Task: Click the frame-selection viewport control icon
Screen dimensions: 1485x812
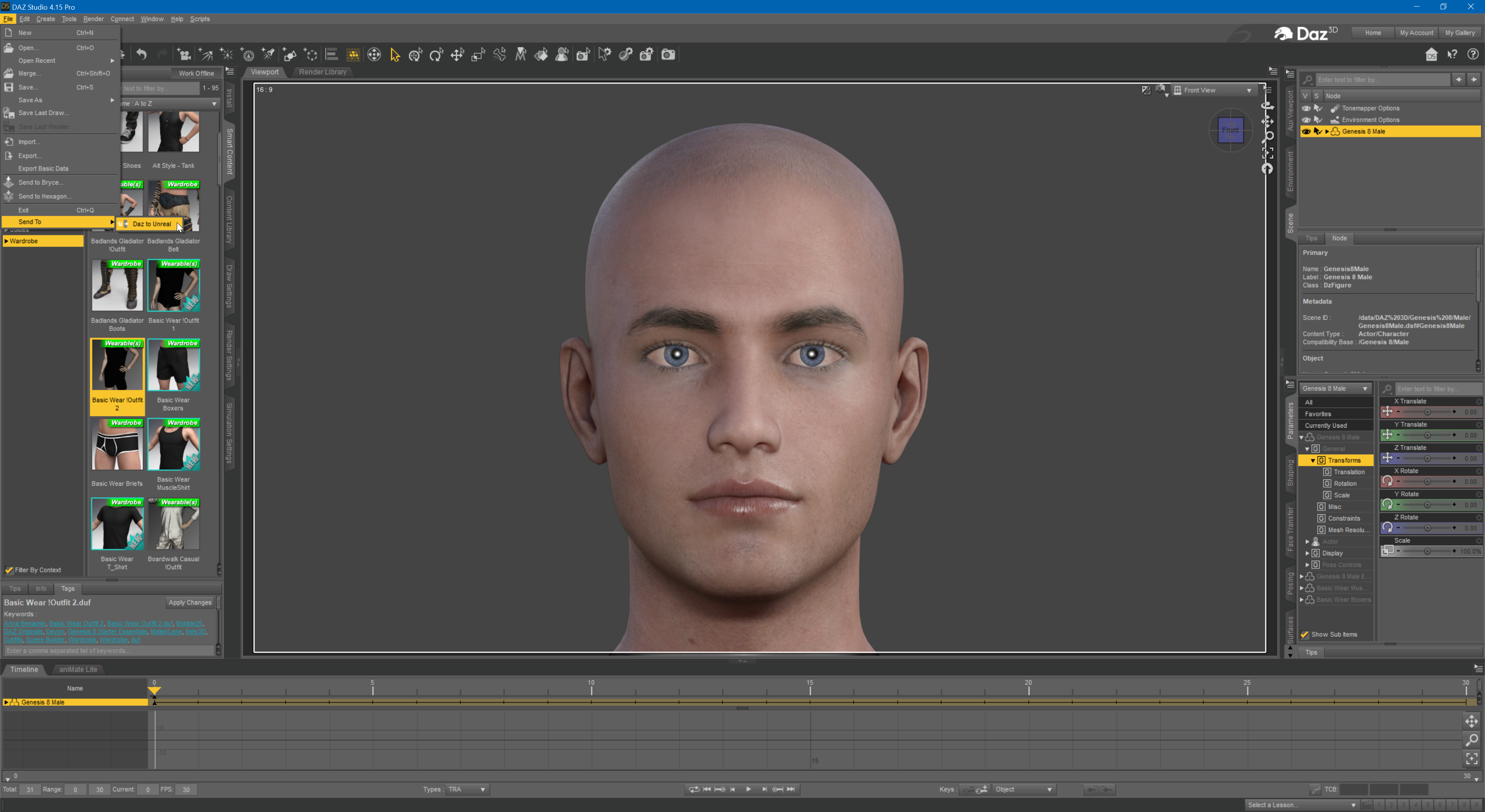Action: [x=1267, y=153]
